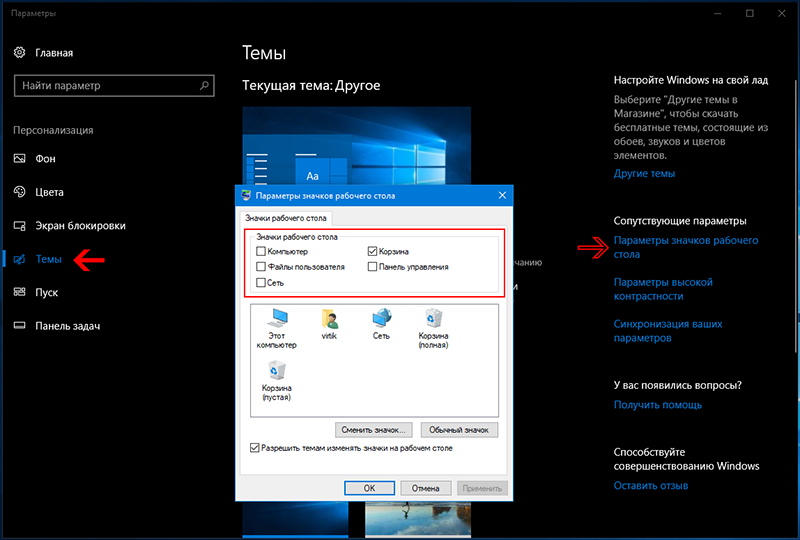The height and width of the screenshot is (540, 800).
Task: Select Этот компьютер icon in dialog
Action: coord(277,328)
